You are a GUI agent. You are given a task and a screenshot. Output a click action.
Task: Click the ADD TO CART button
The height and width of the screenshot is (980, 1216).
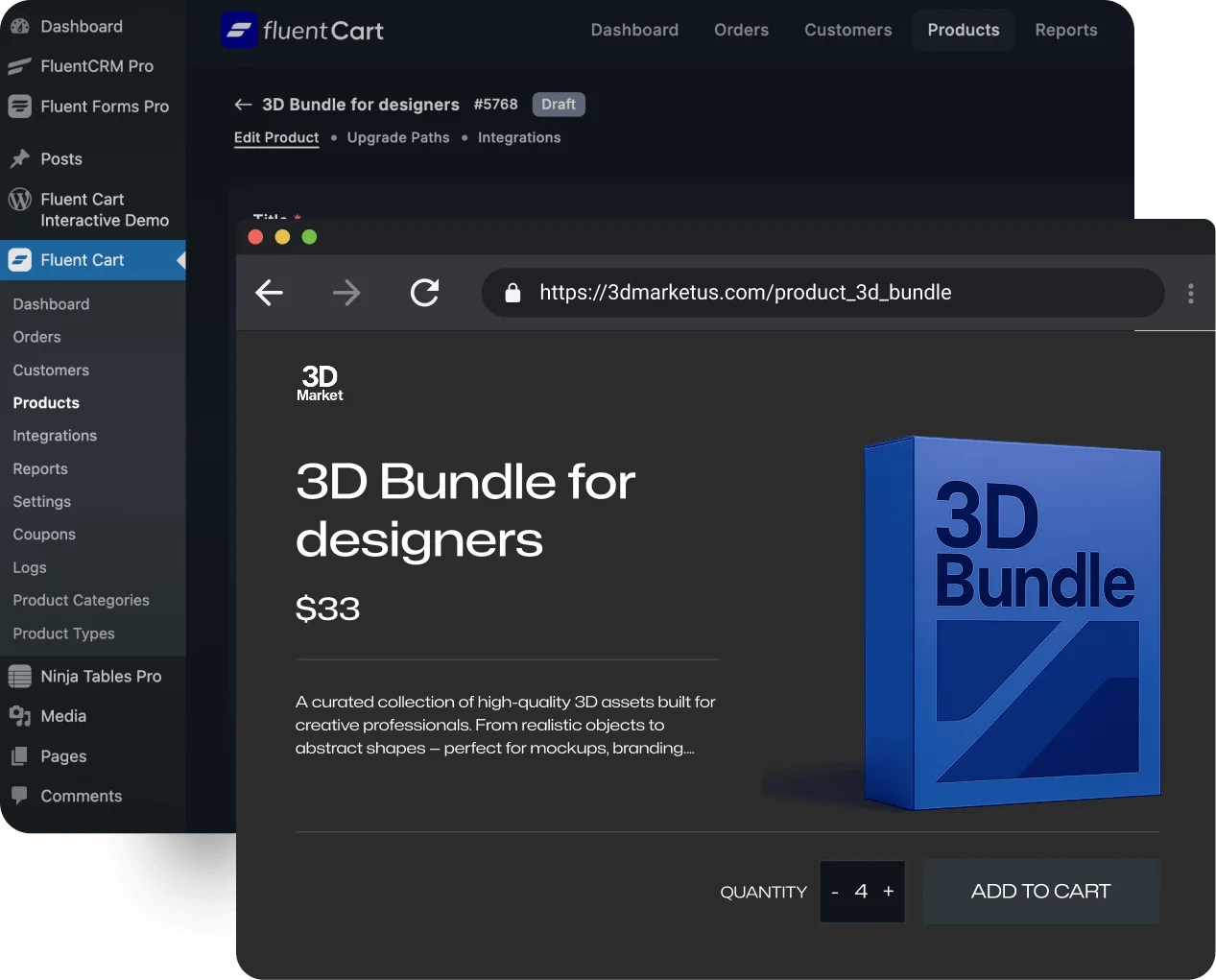1041,892
